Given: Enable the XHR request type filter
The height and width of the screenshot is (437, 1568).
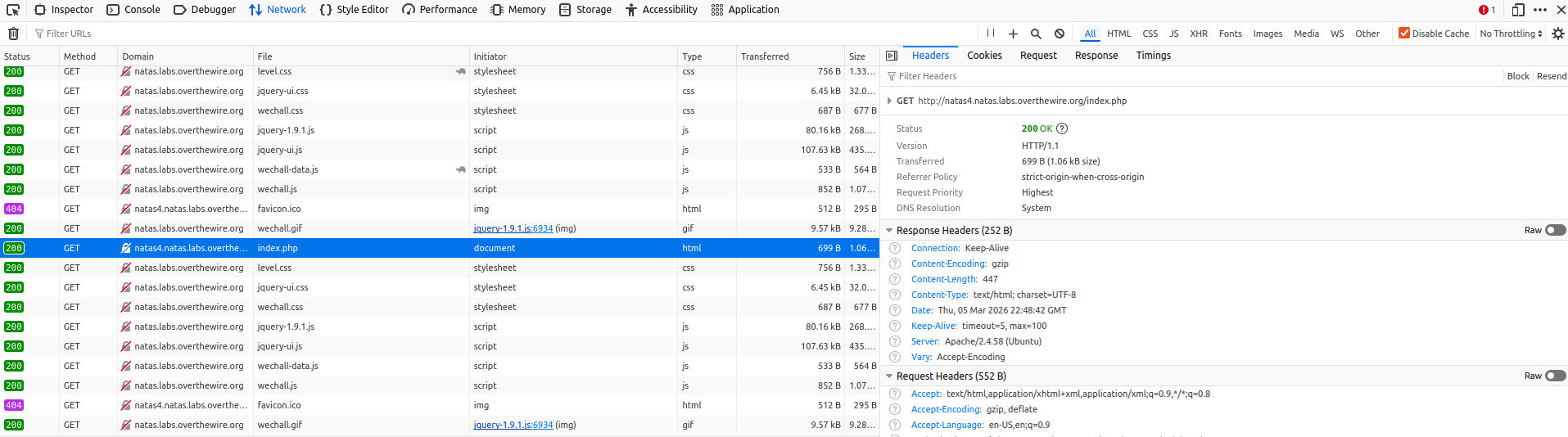Looking at the screenshot, I should (x=1199, y=34).
